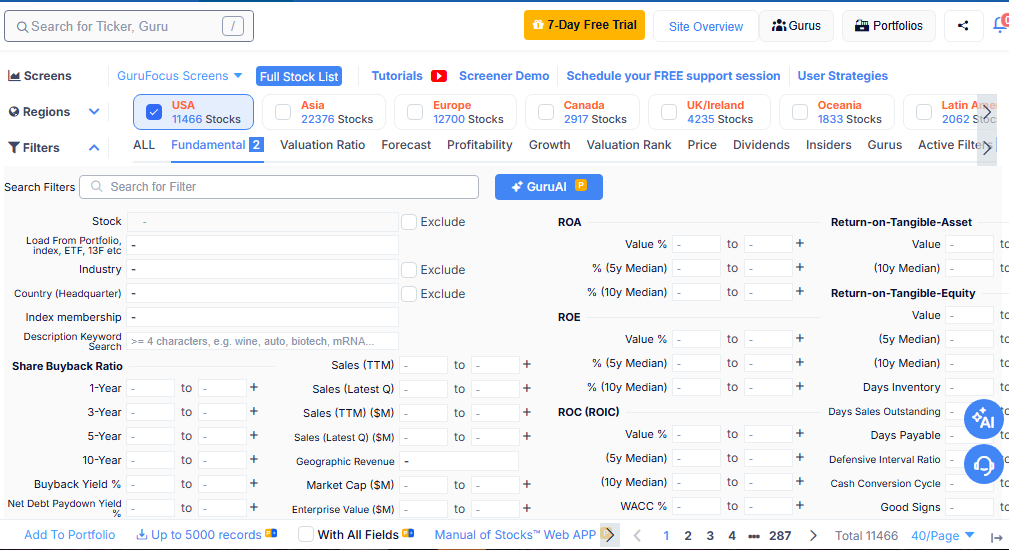Switch to the Growth tab
Screen dimensions: 1009x550
(550, 145)
